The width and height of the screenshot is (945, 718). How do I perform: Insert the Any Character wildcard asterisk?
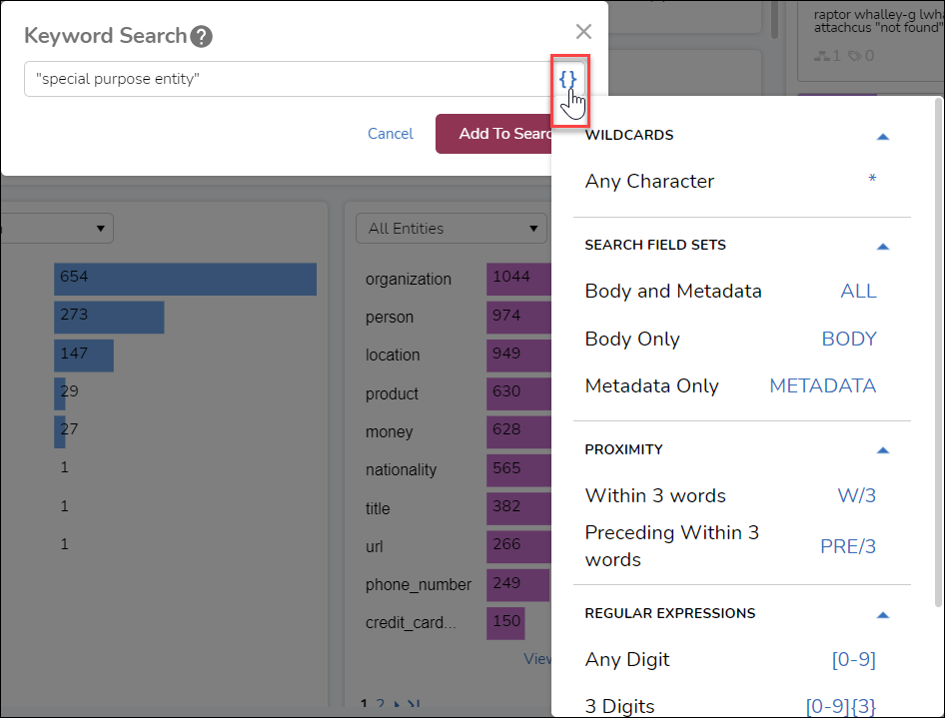872,178
